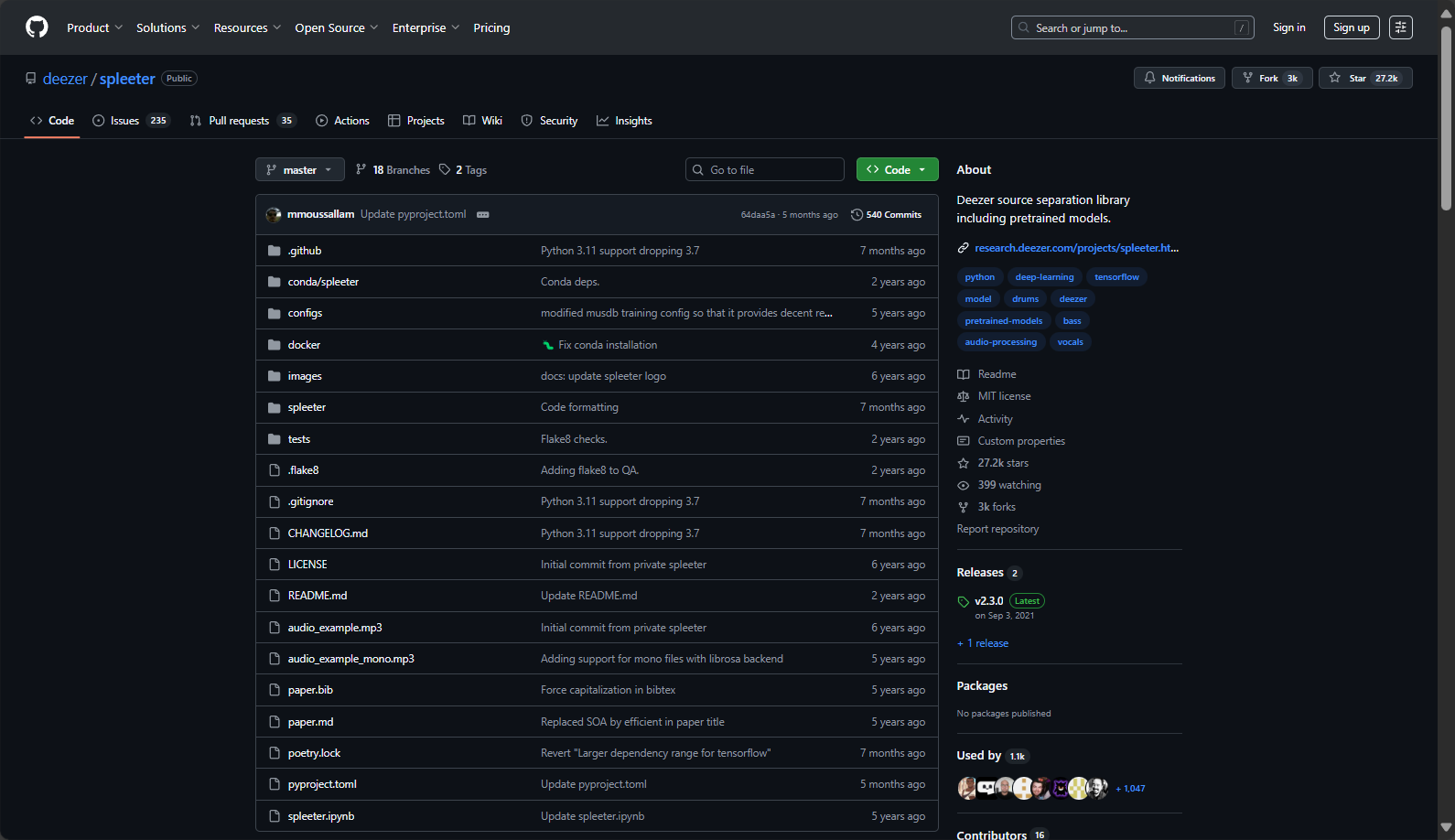The image size is (1455, 840).
Task: Open research.deezer.com project link
Action: click(1076, 248)
